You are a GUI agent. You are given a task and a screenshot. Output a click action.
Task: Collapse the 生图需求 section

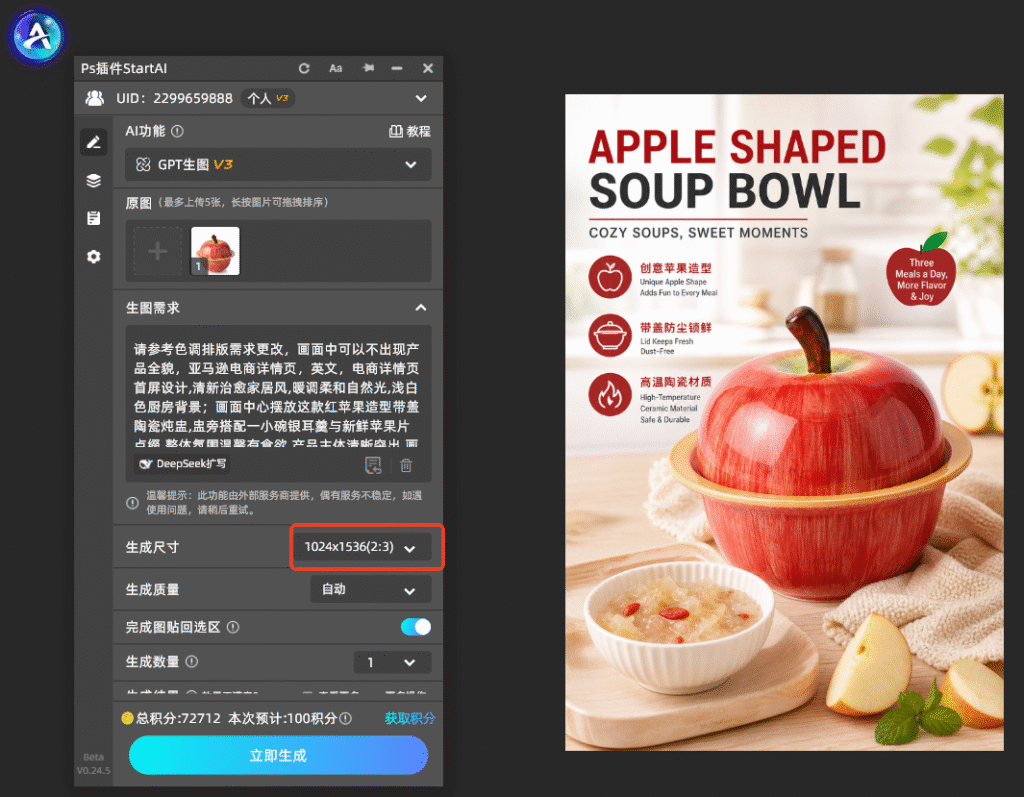[x=421, y=308]
